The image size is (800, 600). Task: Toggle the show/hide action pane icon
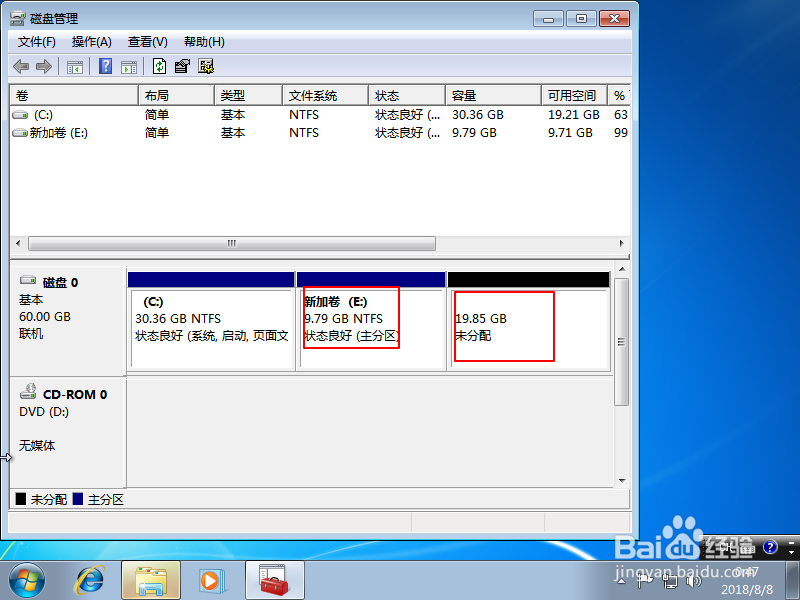pos(129,66)
